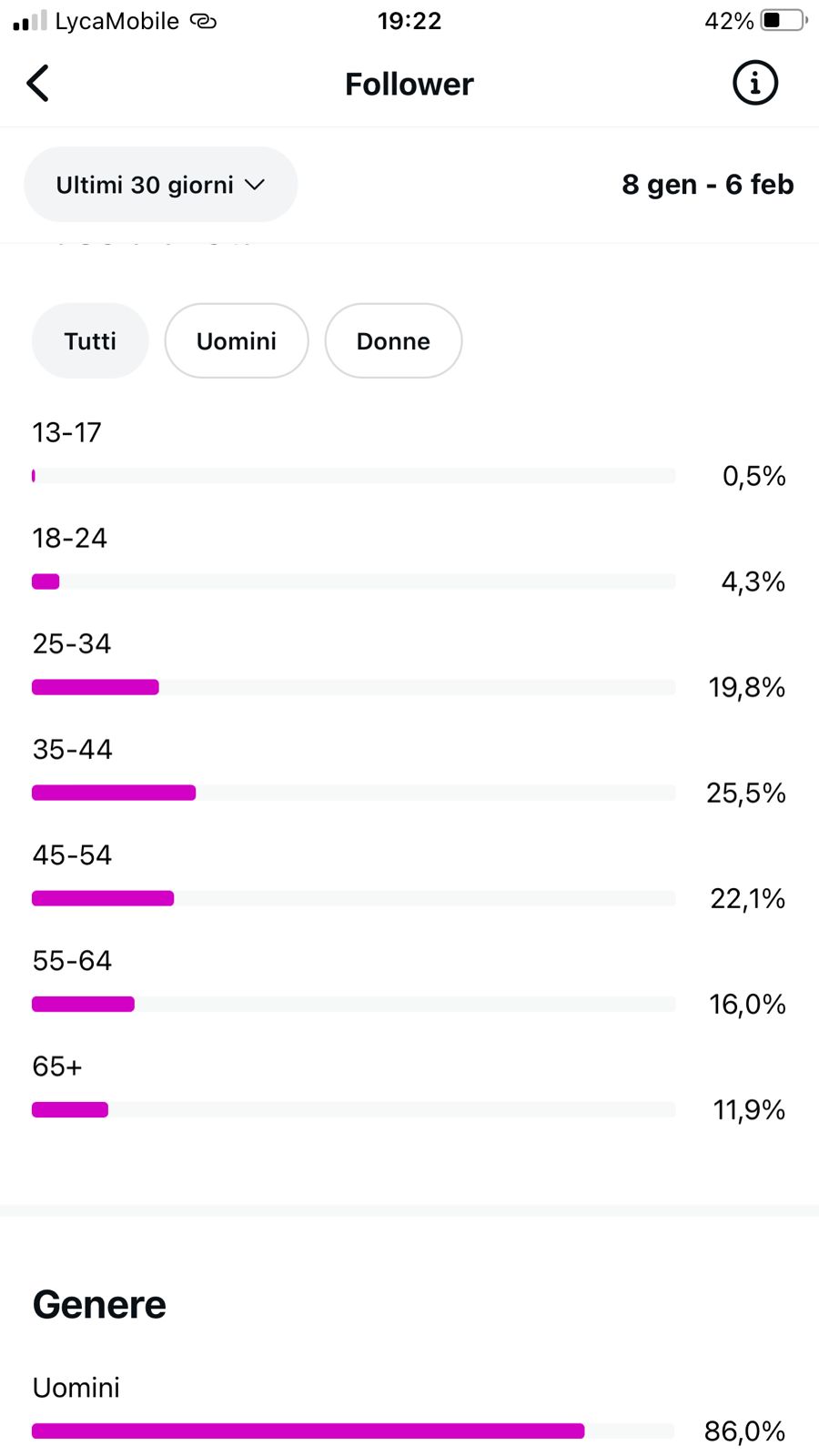Tap the 13-17 age range label
The height and width of the screenshot is (1456, 819).
[x=66, y=432]
